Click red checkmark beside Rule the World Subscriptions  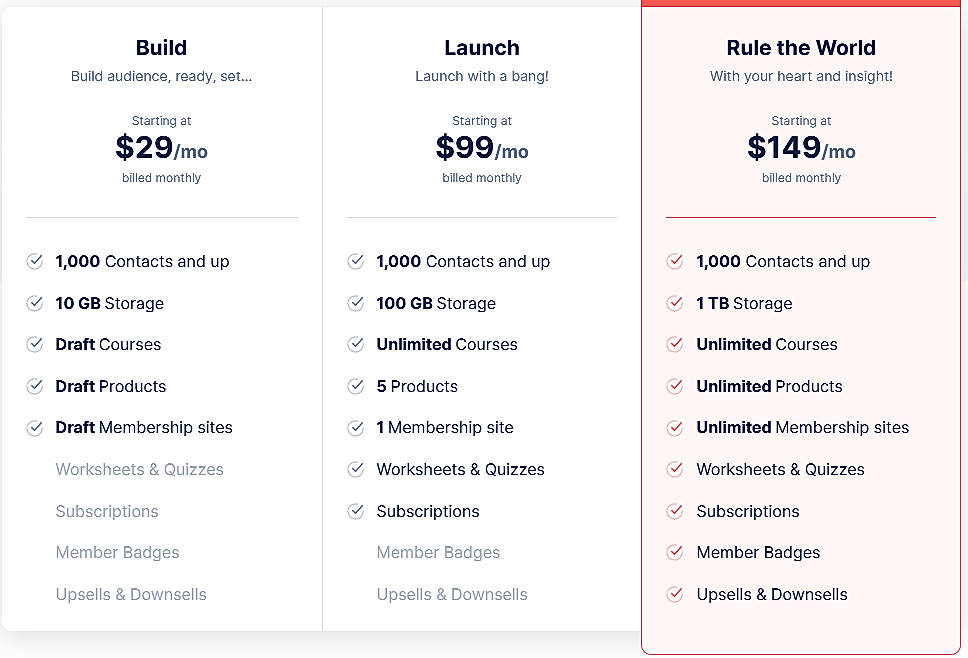(x=675, y=511)
